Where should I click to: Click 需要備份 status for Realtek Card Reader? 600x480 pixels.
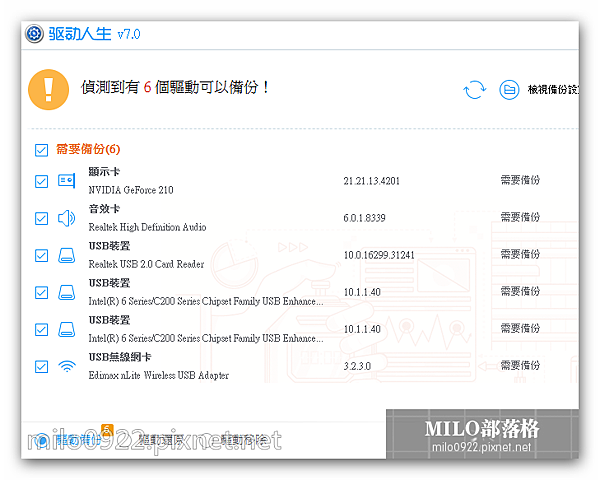(520, 254)
